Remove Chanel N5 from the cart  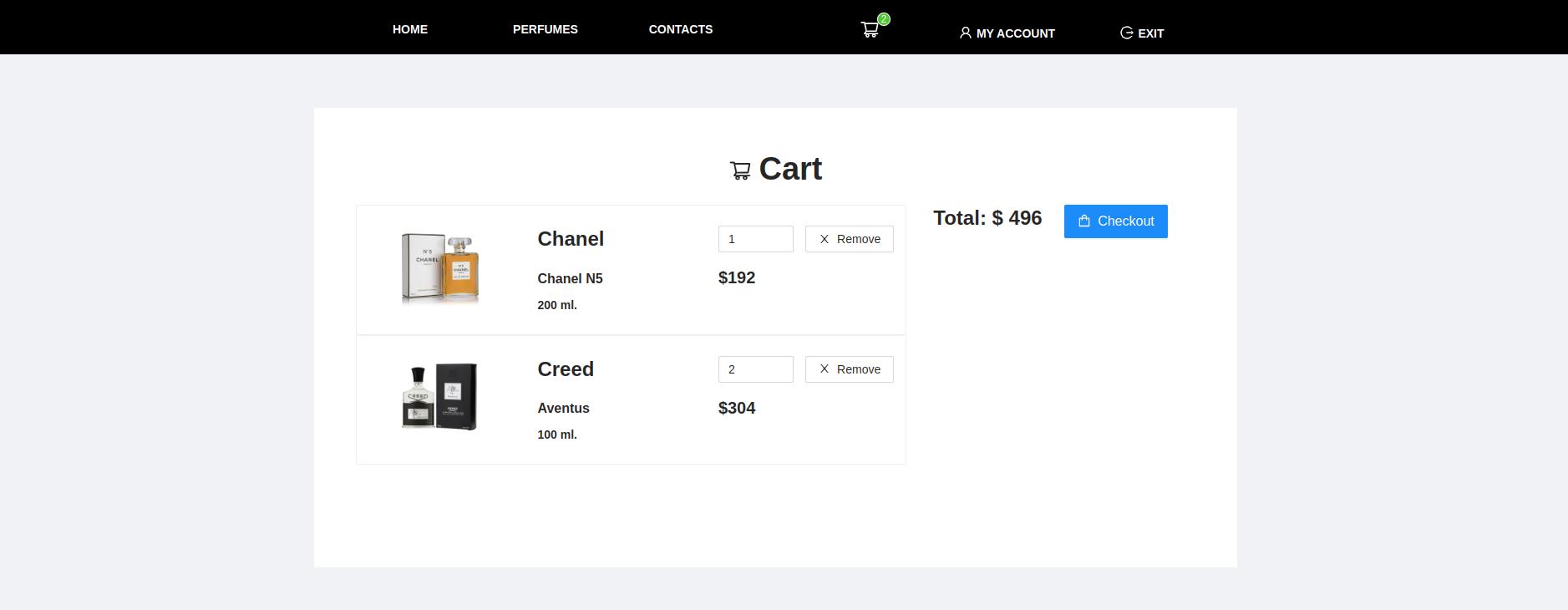[850, 239]
